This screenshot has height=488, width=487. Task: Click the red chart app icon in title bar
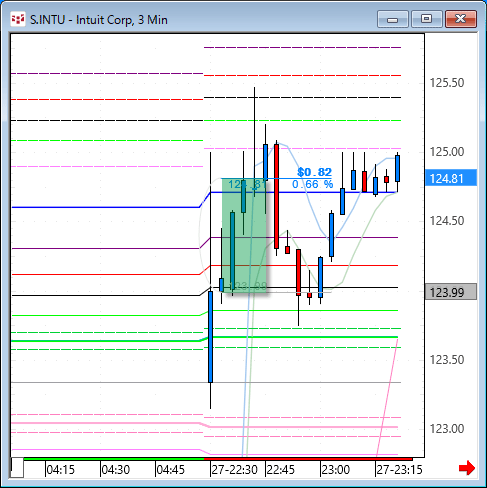coord(18,19)
